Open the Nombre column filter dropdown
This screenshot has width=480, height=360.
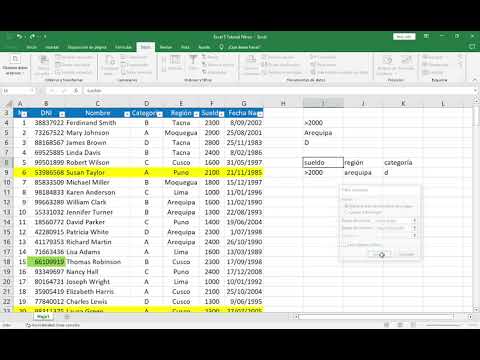pyautogui.click(x=127, y=114)
